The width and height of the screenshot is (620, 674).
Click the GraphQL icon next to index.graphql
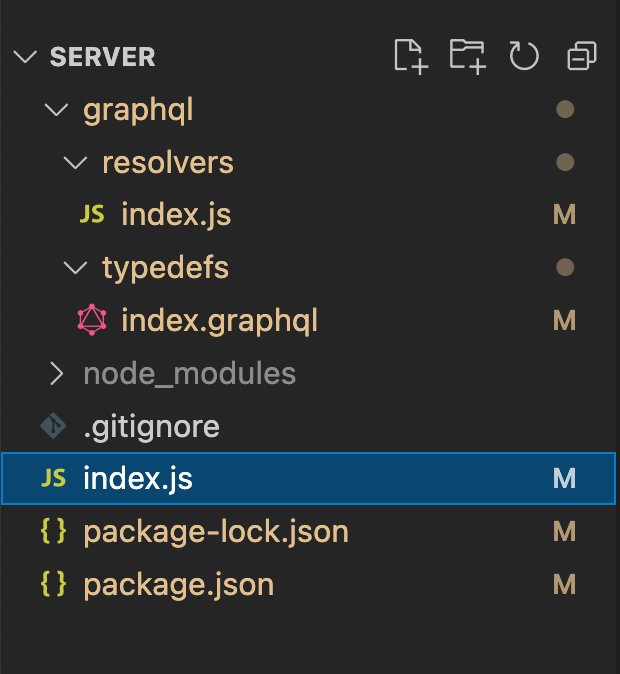click(x=92, y=320)
